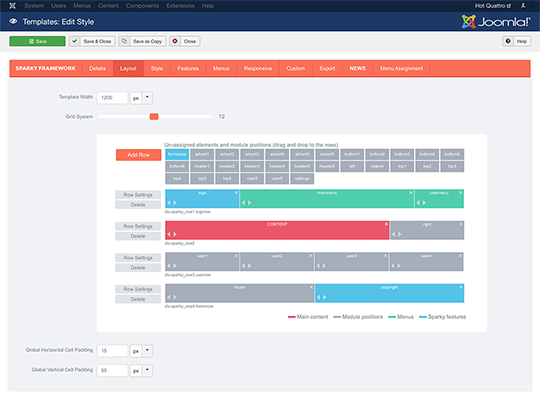
Task: Click the right arrow on the usermenu cell
Action: click(x=424, y=203)
